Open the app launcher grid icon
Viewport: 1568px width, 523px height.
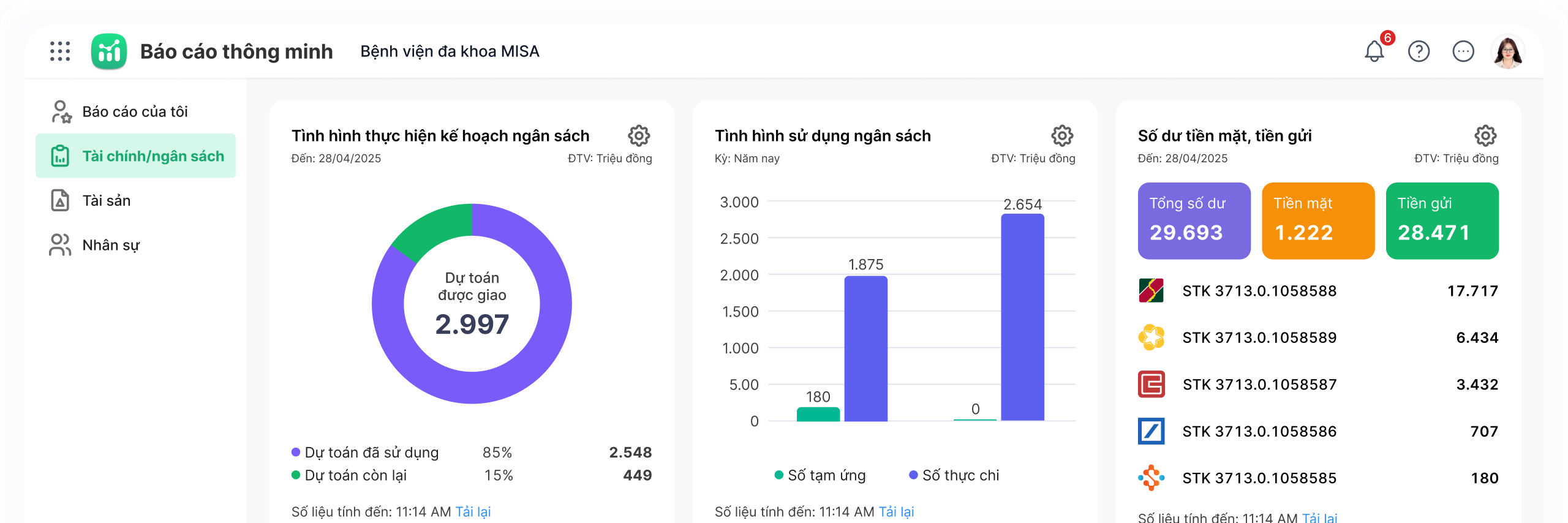coord(60,51)
